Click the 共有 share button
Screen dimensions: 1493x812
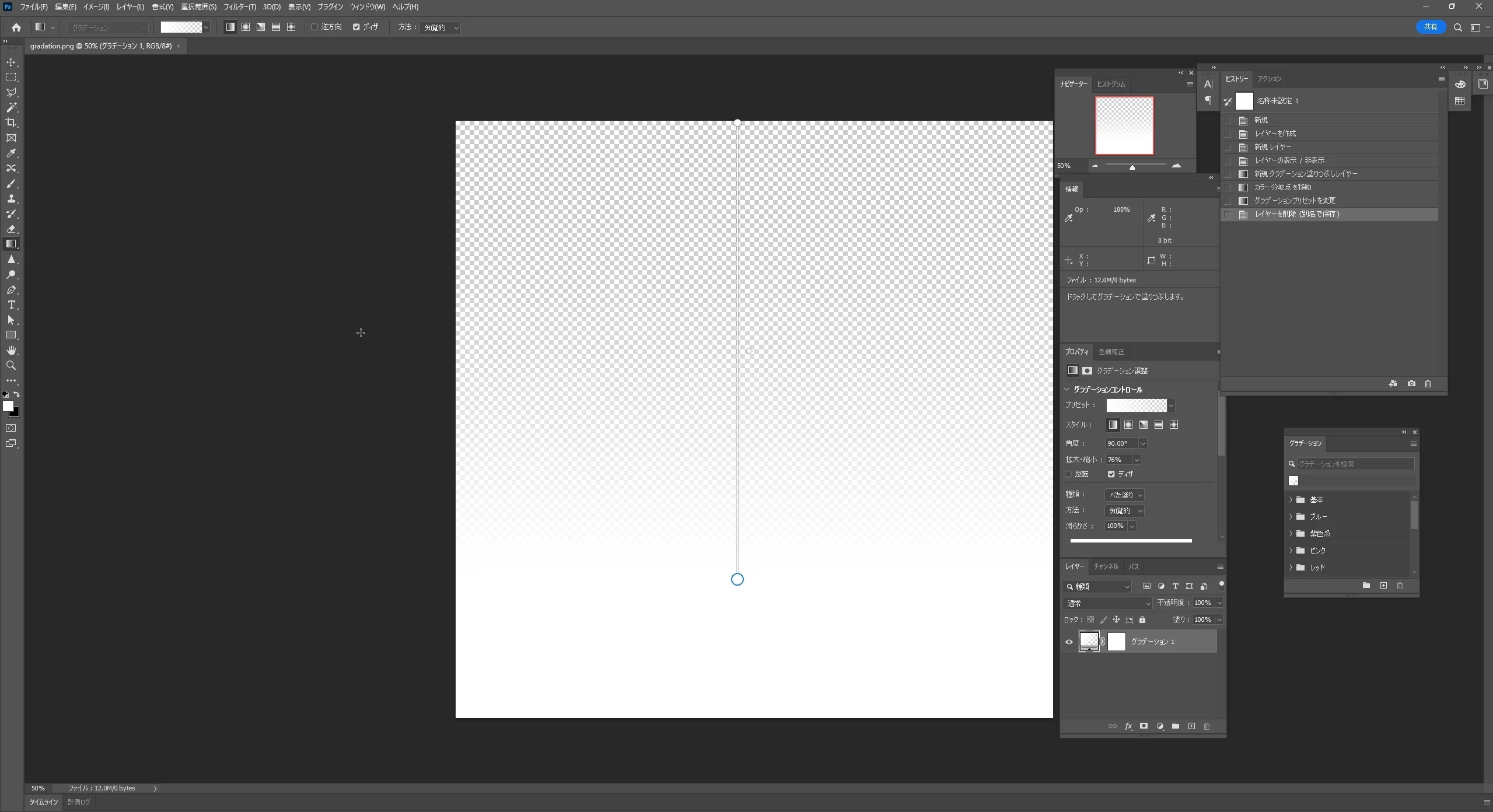[x=1431, y=27]
